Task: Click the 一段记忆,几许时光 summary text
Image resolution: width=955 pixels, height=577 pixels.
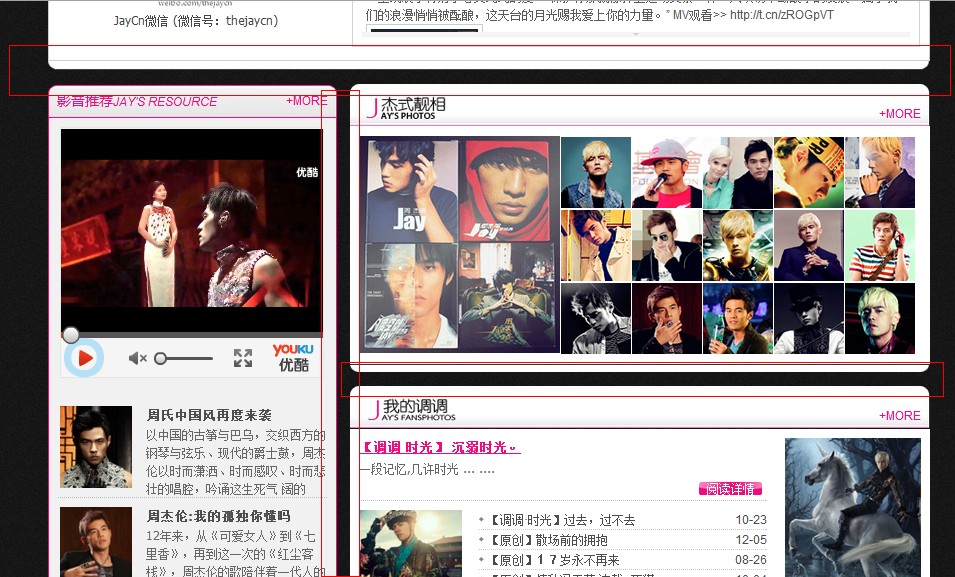Action: [427, 470]
